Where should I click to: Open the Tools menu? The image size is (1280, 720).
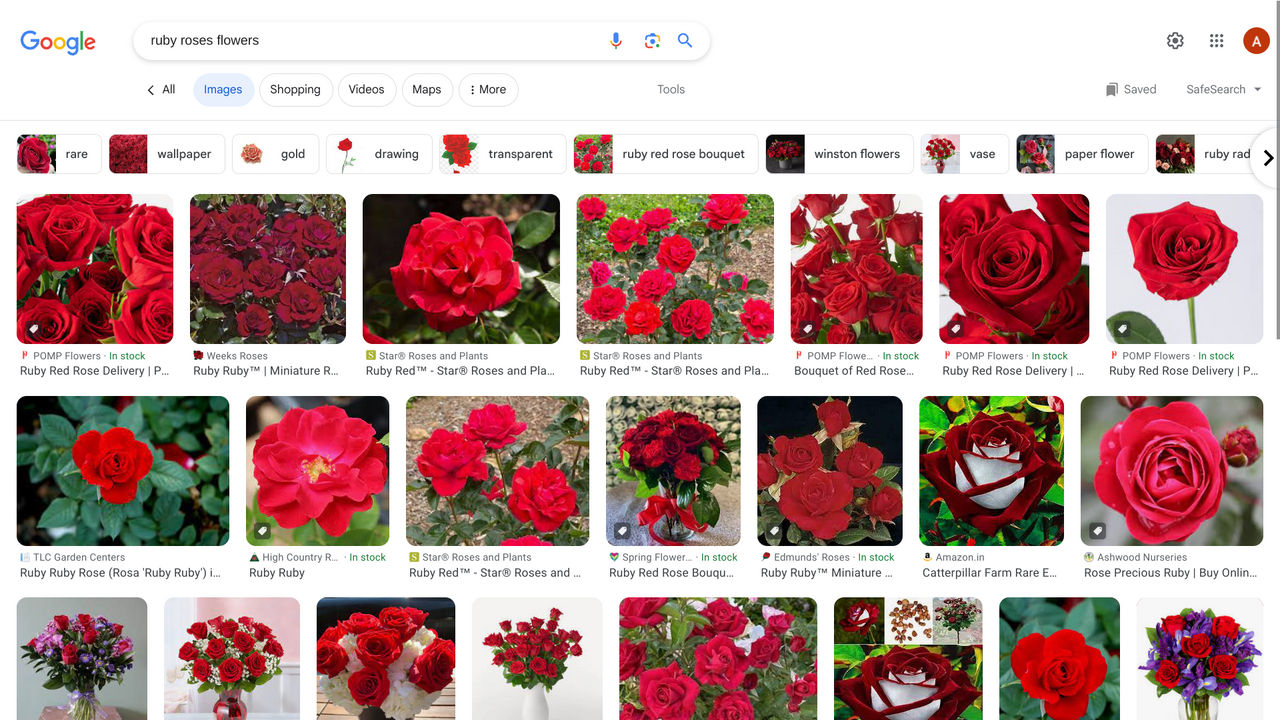tap(670, 89)
